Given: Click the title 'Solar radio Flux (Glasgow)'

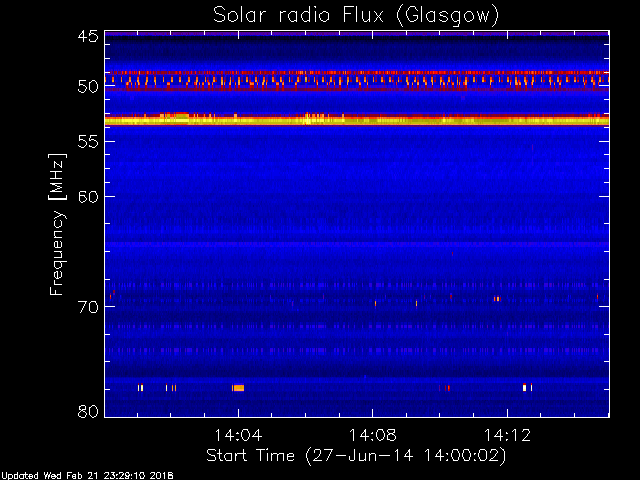Looking at the screenshot, I should point(356,16).
